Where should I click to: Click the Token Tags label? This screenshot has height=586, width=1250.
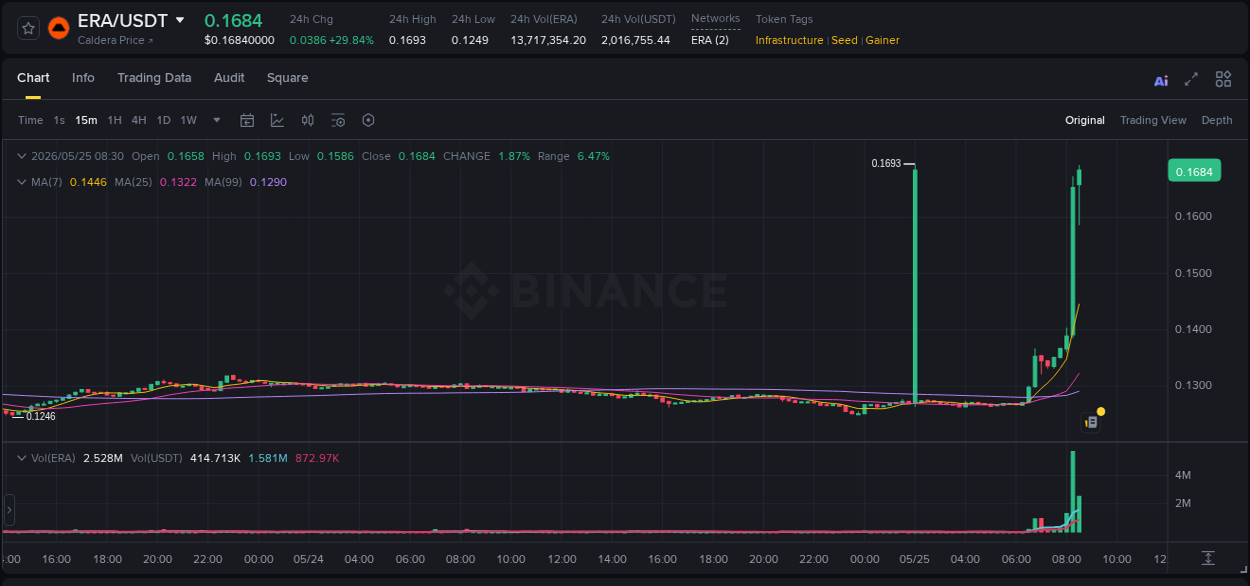tap(784, 19)
